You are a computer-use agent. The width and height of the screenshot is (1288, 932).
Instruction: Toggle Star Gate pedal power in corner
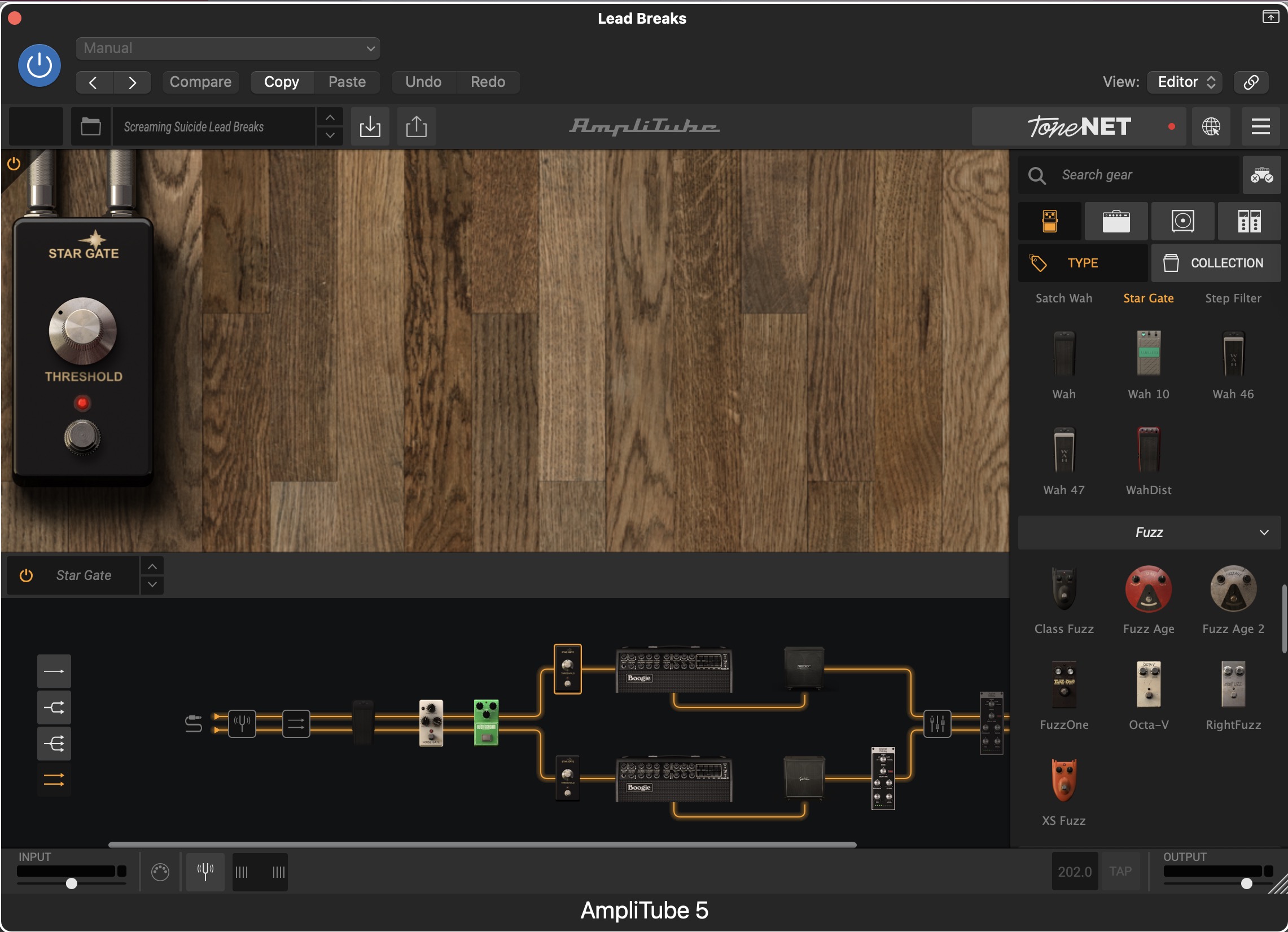[x=14, y=164]
